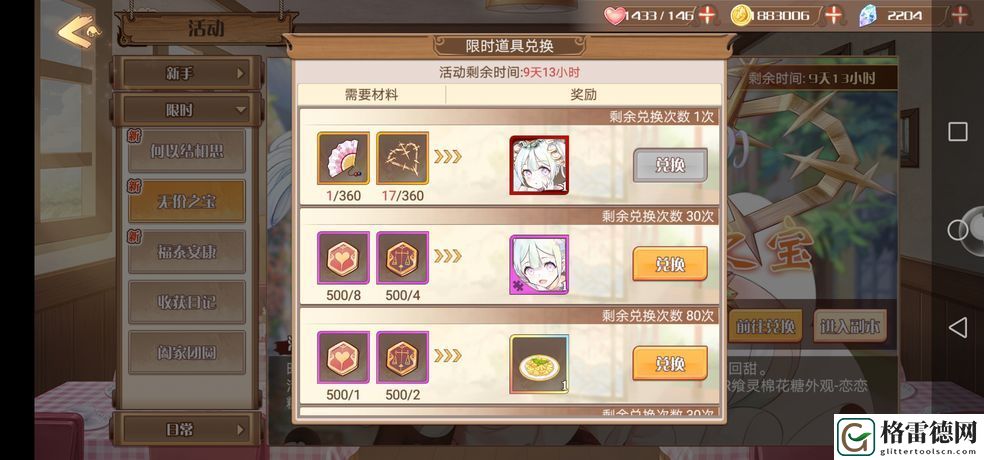This screenshot has width=984, height=460.
Task: Expand the 日常 category
Action: pos(187,430)
